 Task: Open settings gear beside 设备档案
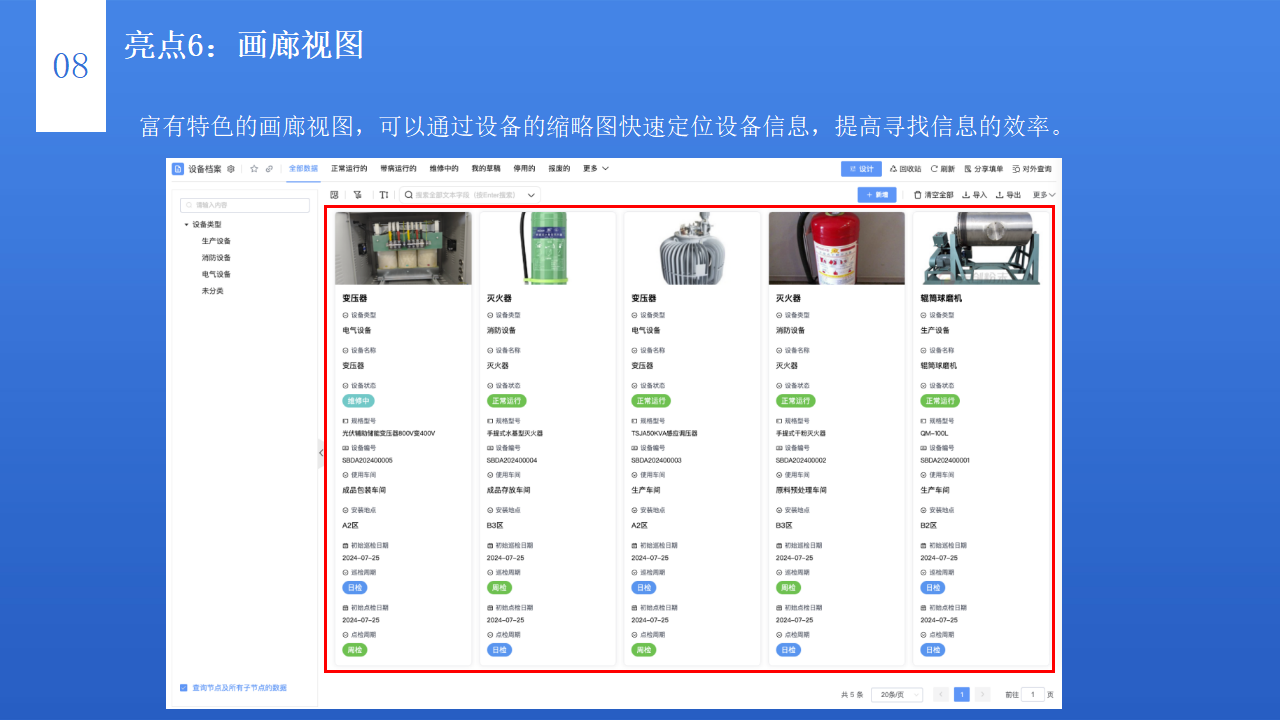coord(229,168)
